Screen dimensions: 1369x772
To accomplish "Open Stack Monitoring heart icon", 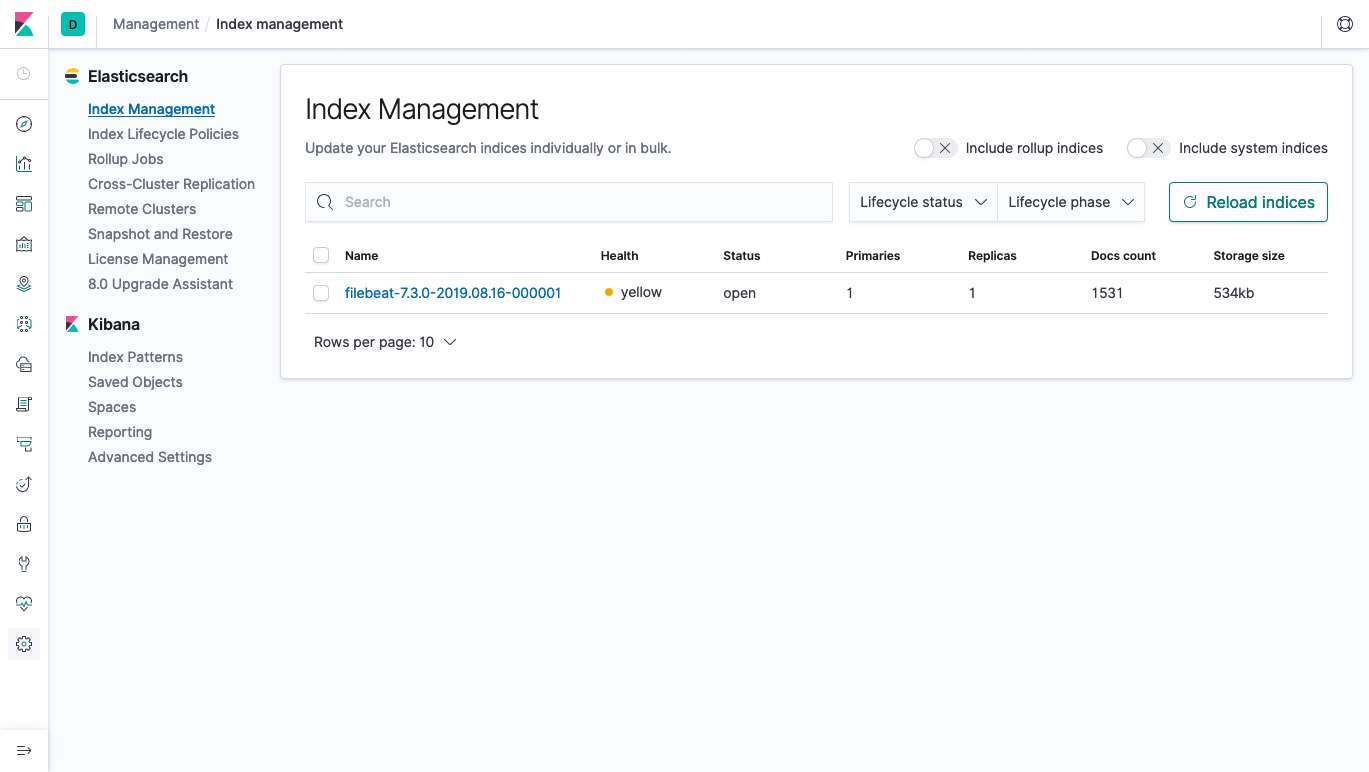I will tap(23, 603).
